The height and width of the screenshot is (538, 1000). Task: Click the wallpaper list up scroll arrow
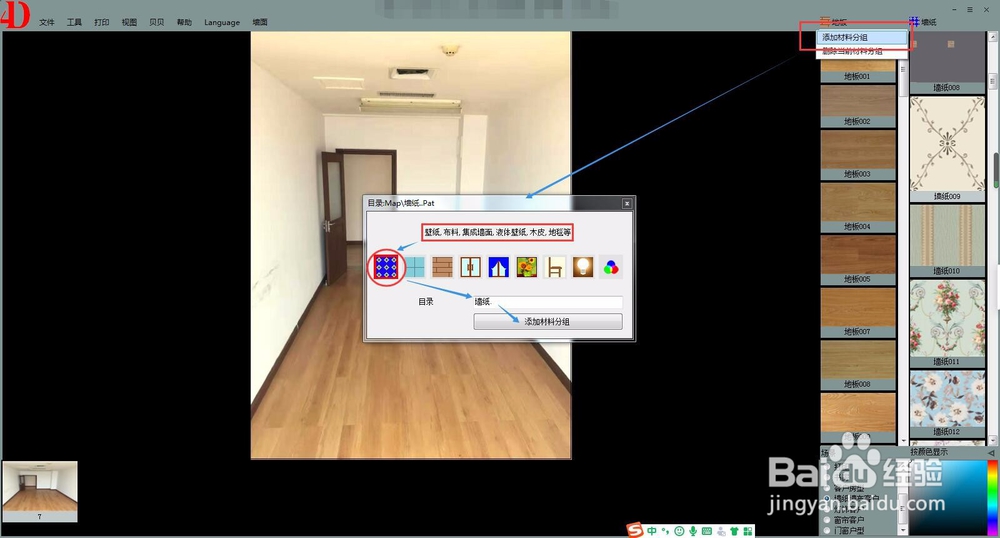992,38
